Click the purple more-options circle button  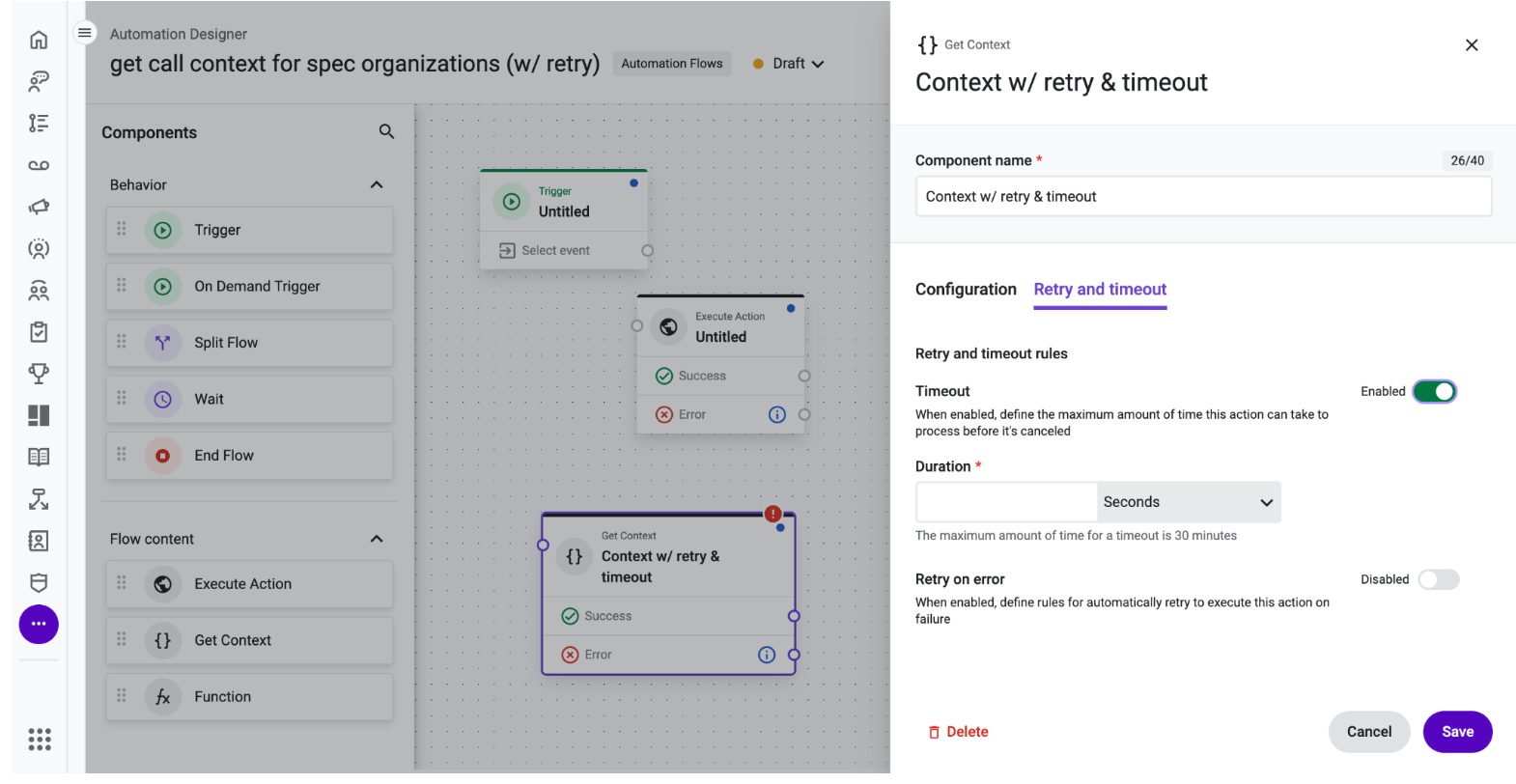pyautogui.click(x=39, y=624)
